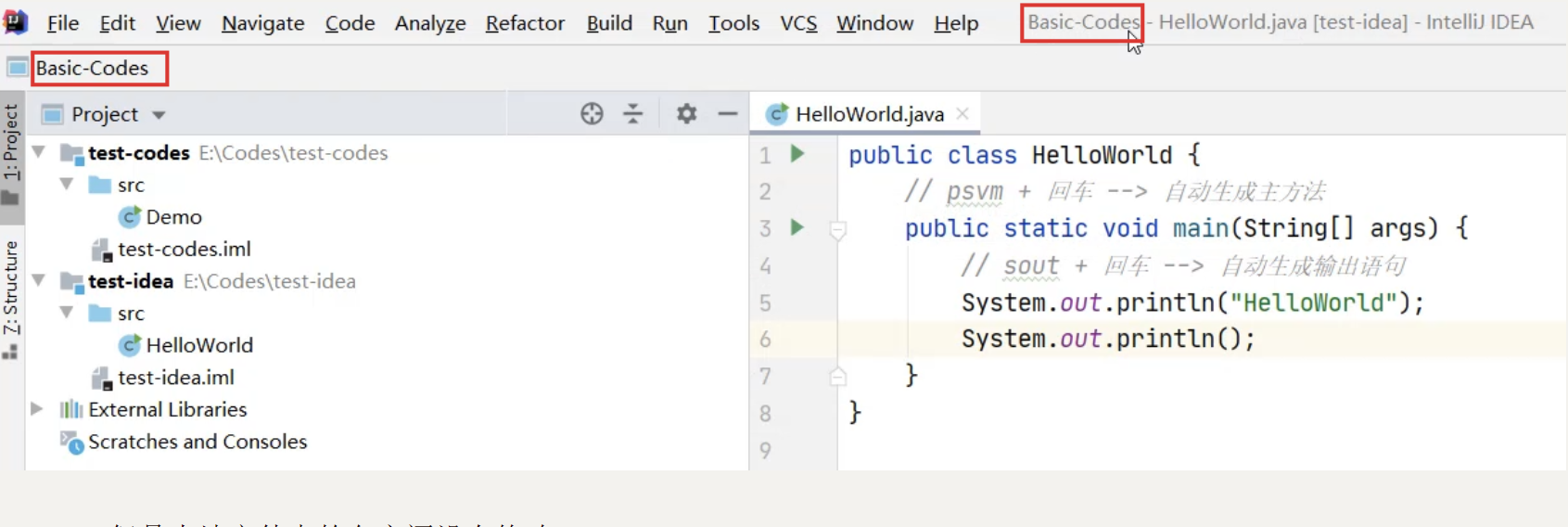
Task: Click the test-codes module folder icon
Action: click(x=72, y=153)
